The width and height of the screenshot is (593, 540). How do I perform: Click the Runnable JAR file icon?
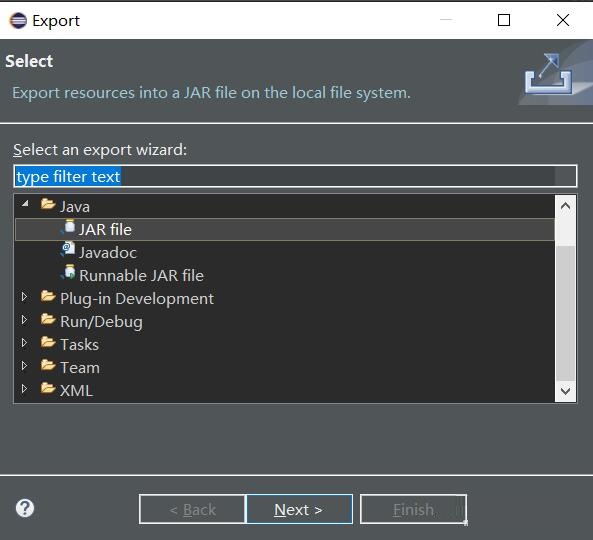coord(68,273)
